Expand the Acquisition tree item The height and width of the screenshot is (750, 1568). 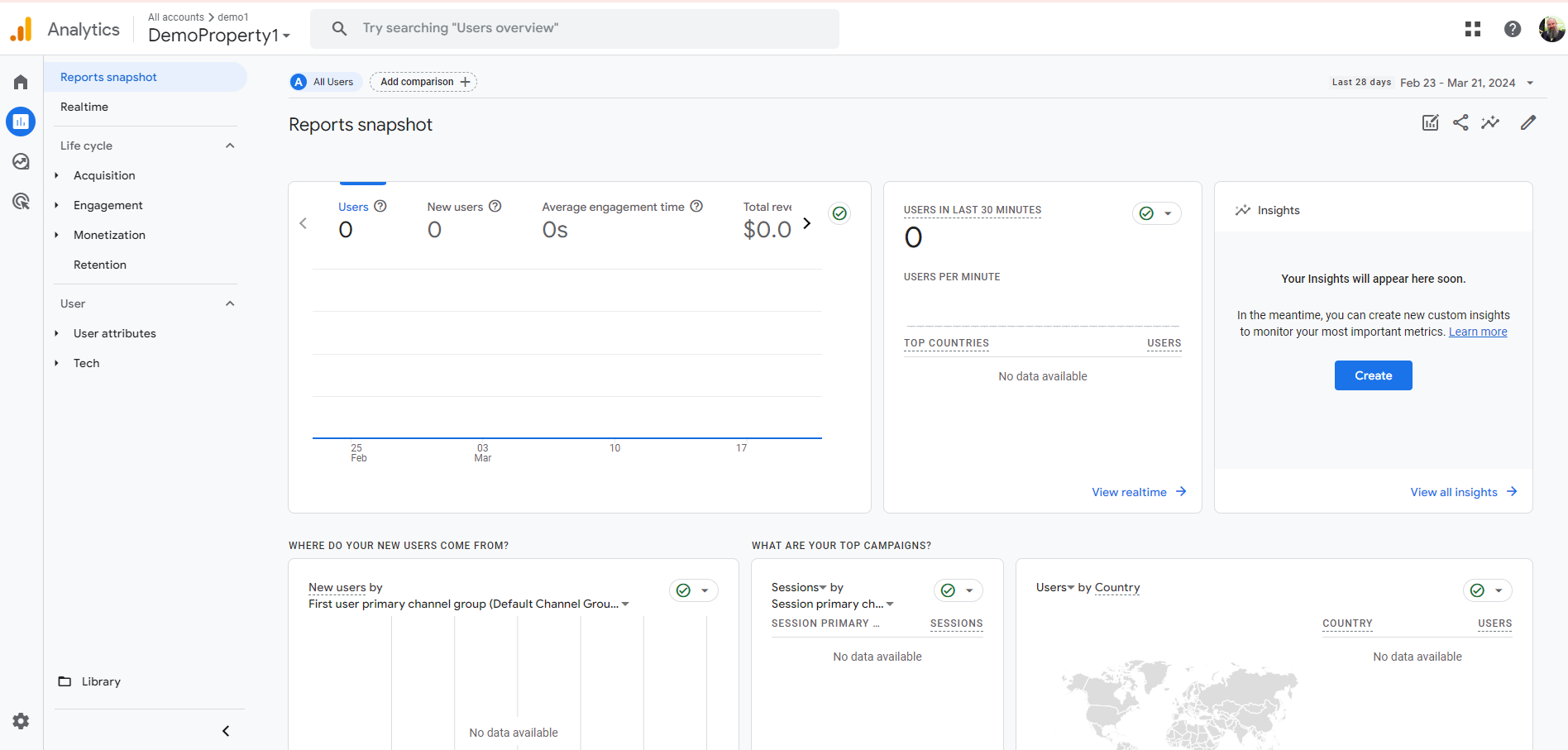[56, 175]
